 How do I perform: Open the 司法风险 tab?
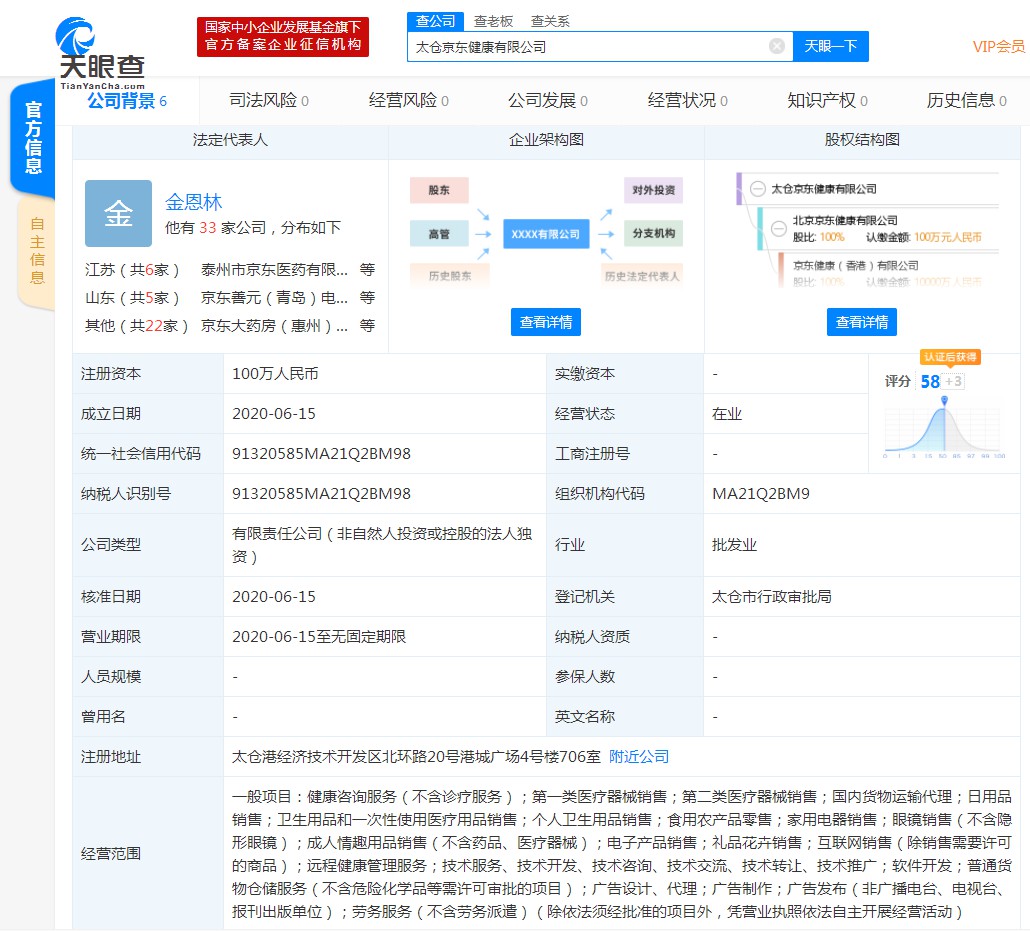[269, 101]
